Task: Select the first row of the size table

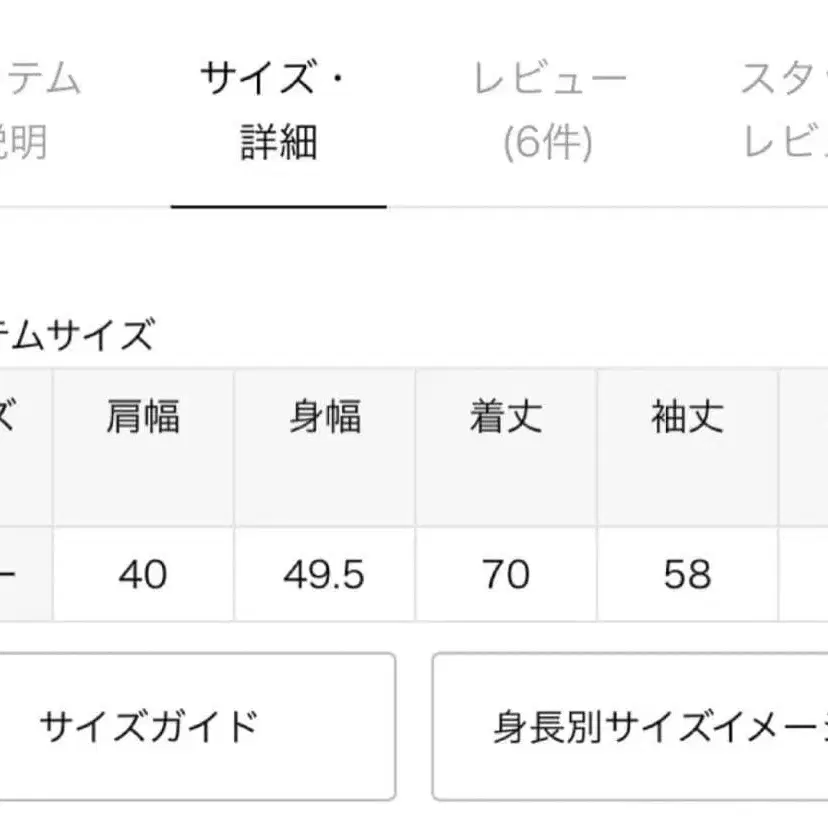Action: [400, 576]
